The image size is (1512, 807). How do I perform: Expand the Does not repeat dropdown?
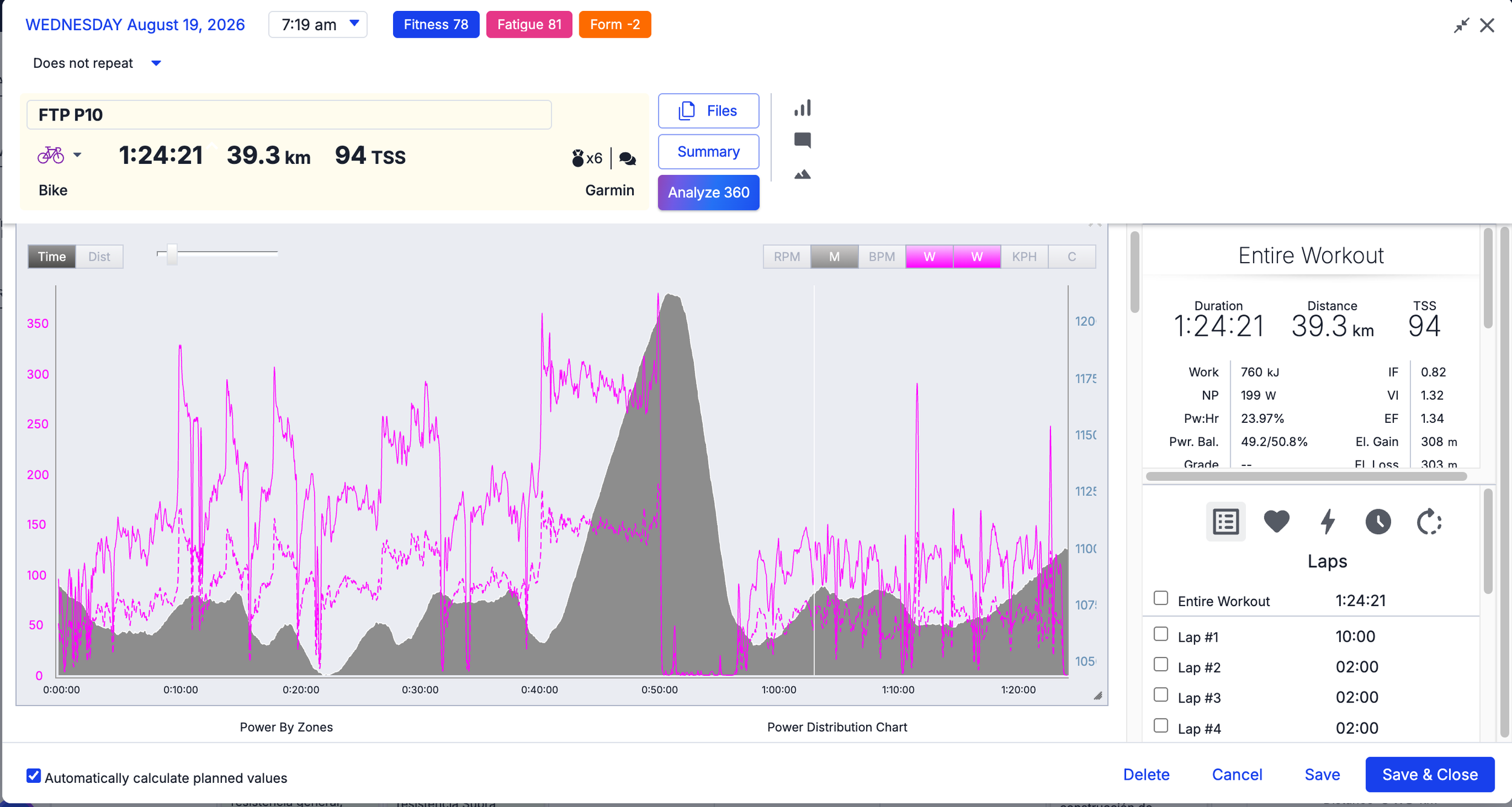[97, 64]
